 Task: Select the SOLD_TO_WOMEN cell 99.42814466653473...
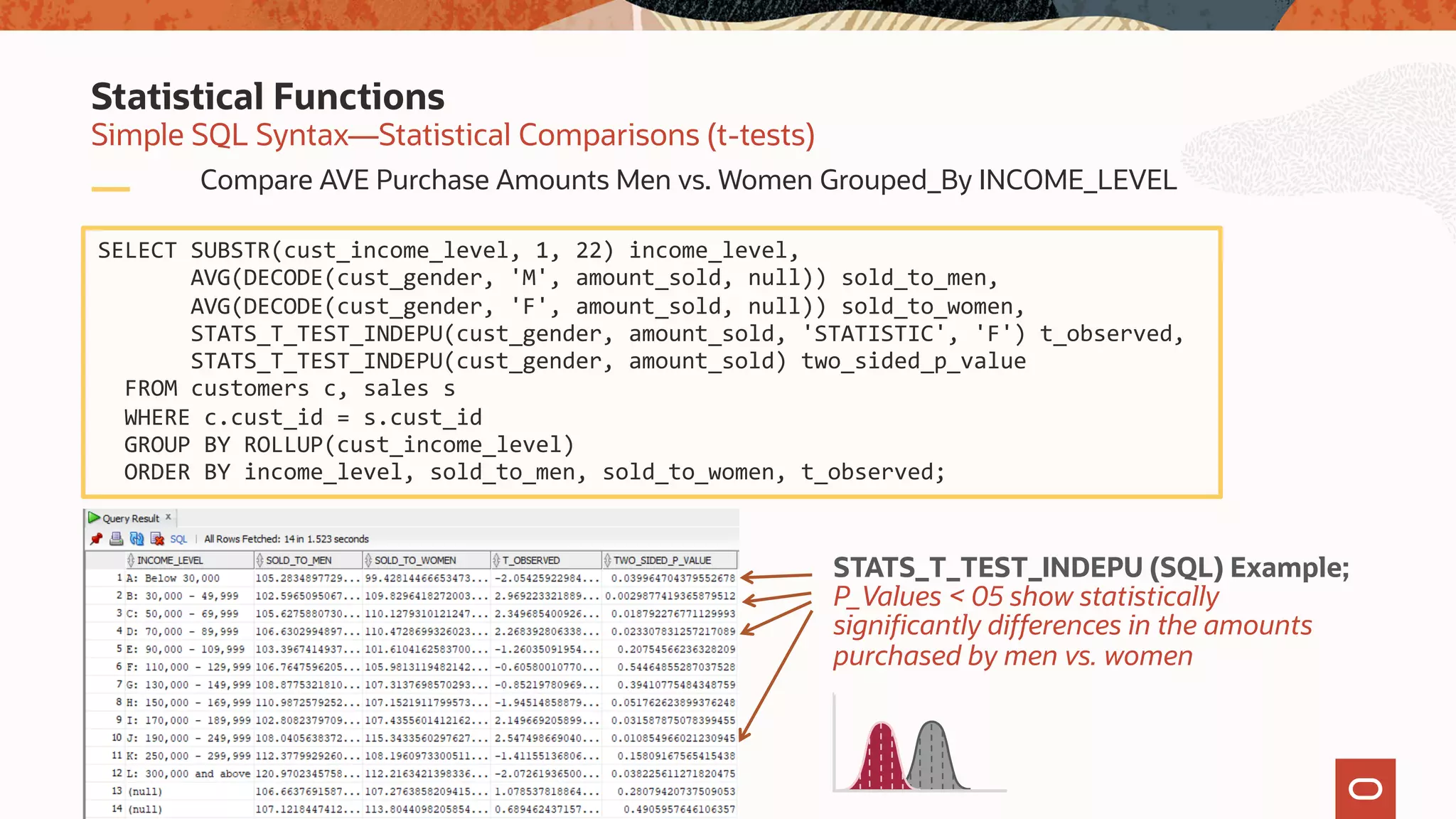point(427,578)
